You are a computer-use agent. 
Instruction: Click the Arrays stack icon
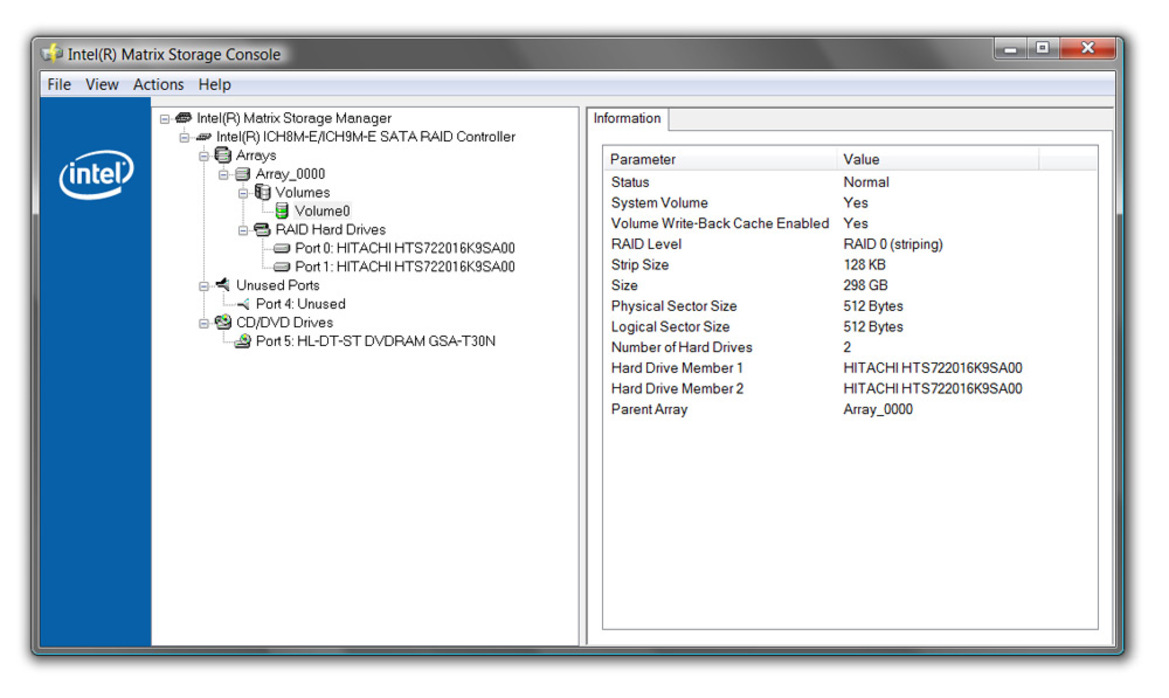(222, 155)
